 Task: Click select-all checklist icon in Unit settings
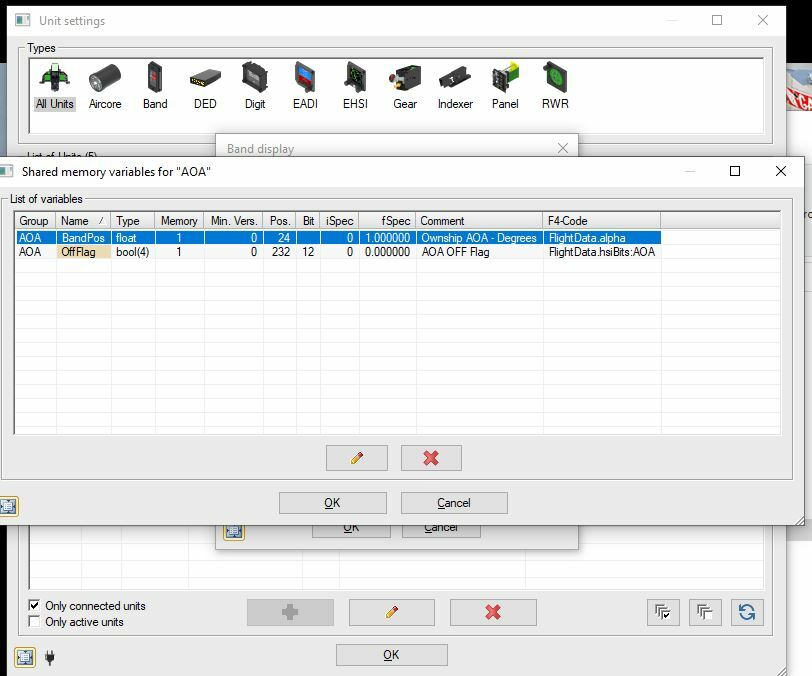pos(663,612)
